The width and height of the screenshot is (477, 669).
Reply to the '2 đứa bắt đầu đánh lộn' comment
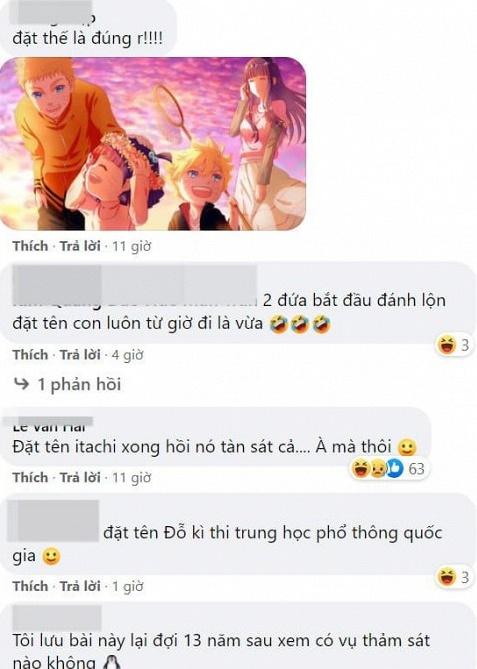[x=80, y=355]
